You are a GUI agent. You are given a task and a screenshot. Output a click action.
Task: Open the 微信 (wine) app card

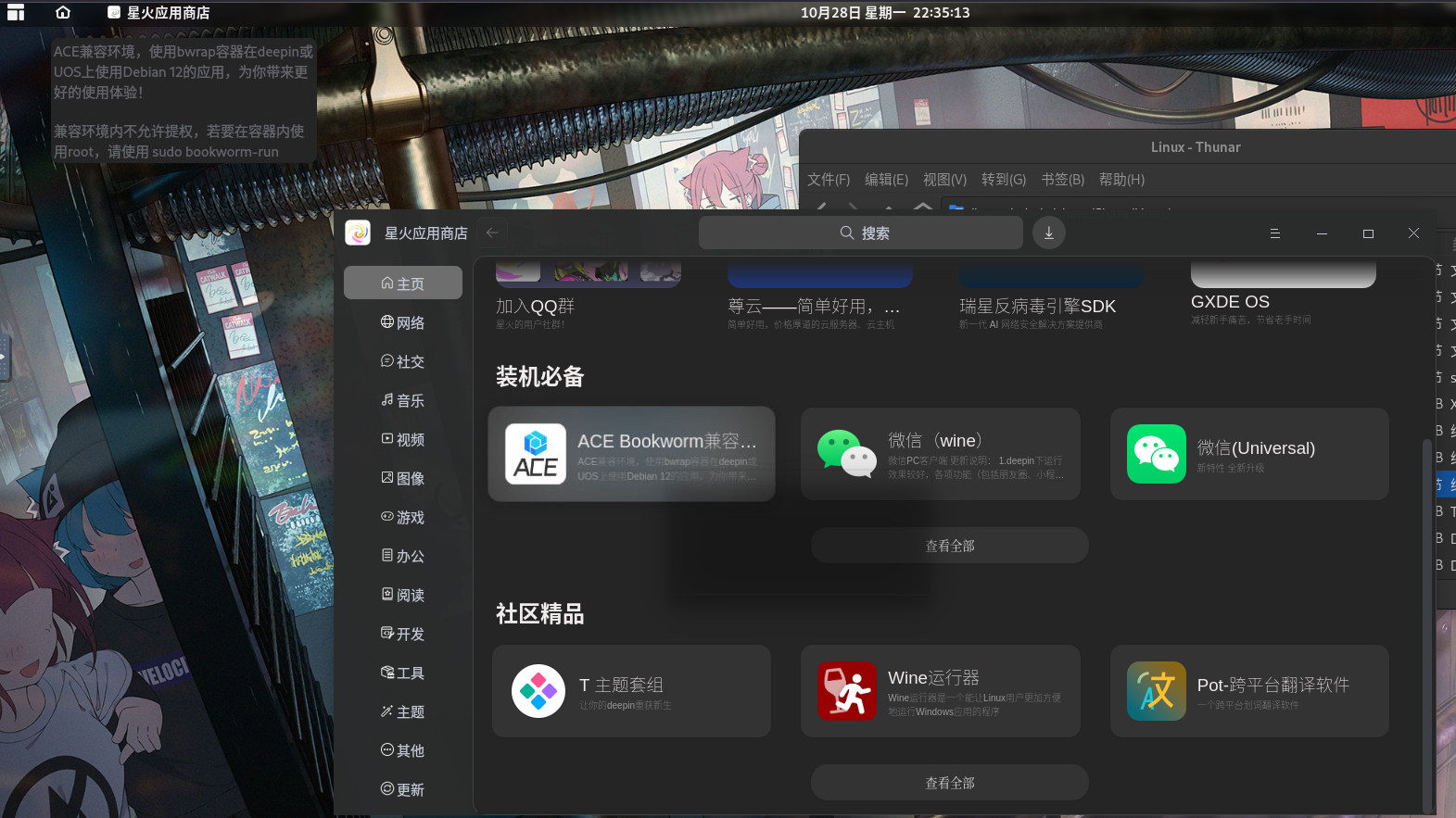point(941,454)
